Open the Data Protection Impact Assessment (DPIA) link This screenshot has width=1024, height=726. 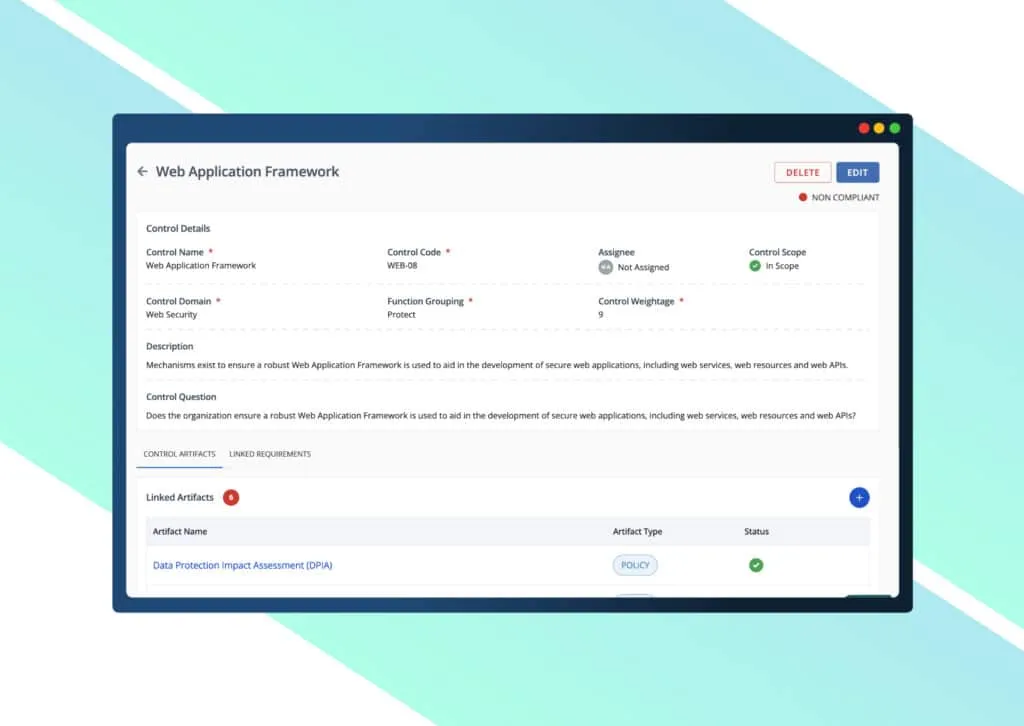click(x=242, y=565)
